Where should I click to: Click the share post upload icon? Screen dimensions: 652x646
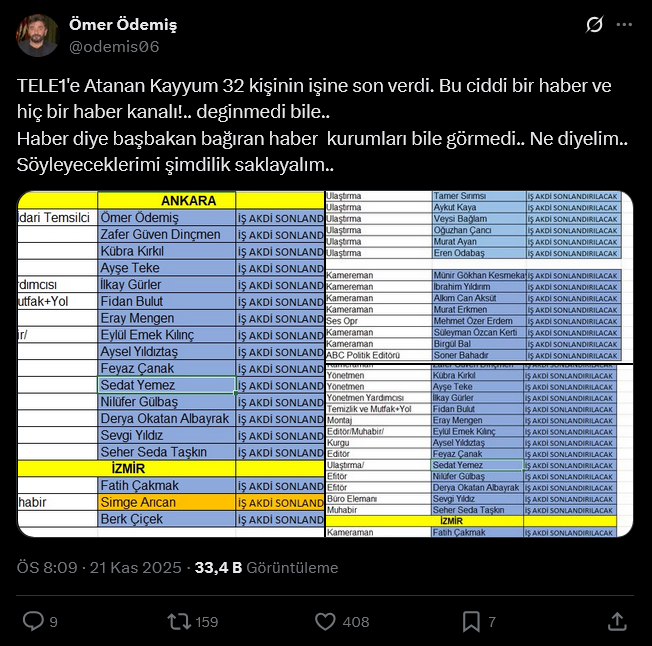pyautogui.click(x=617, y=621)
